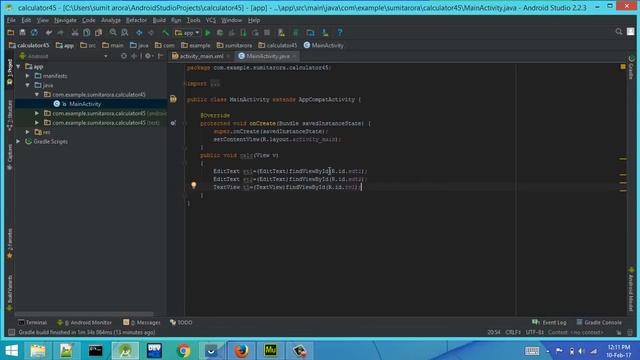Screen dimensions: 640x360
Task: Open the Terminal tool window
Action: coord(33,322)
